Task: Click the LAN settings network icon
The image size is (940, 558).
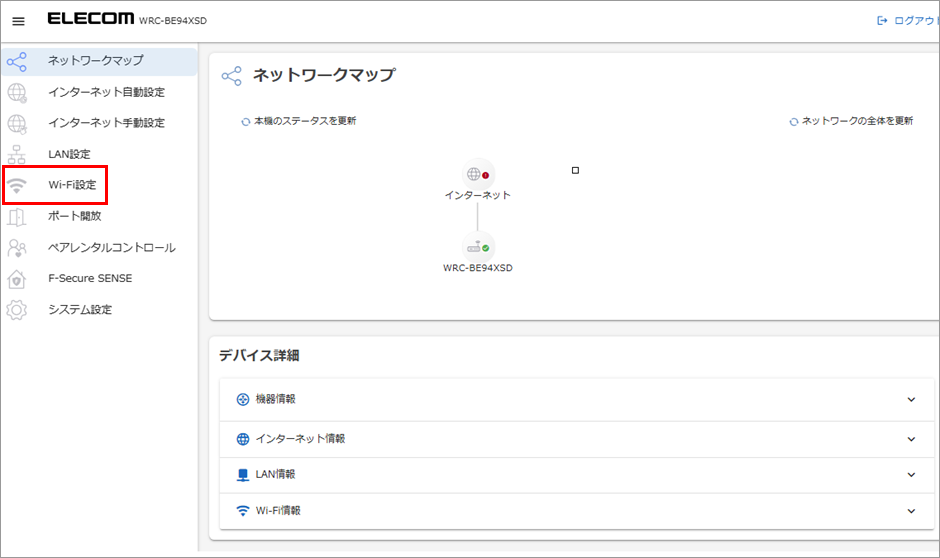Action: click(17, 154)
